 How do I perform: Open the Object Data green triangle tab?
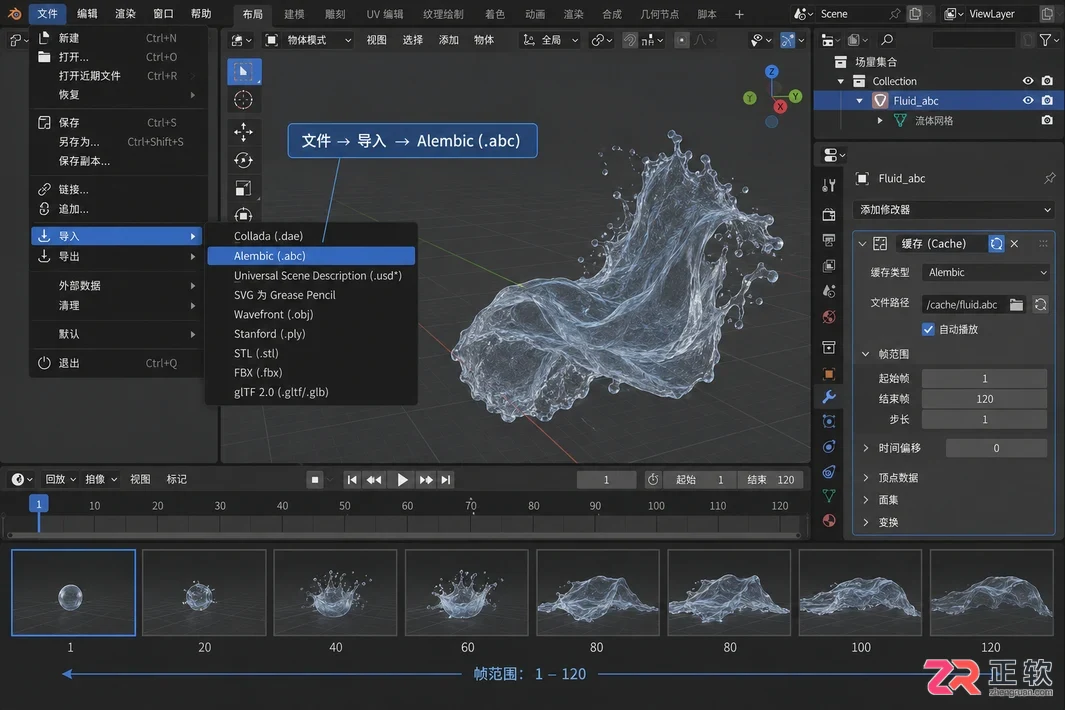[829, 495]
